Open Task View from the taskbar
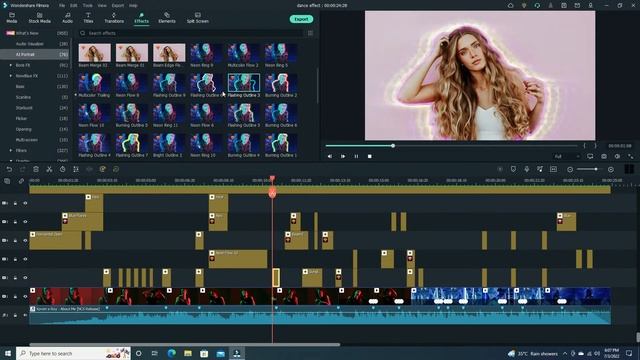 tap(155, 353)
